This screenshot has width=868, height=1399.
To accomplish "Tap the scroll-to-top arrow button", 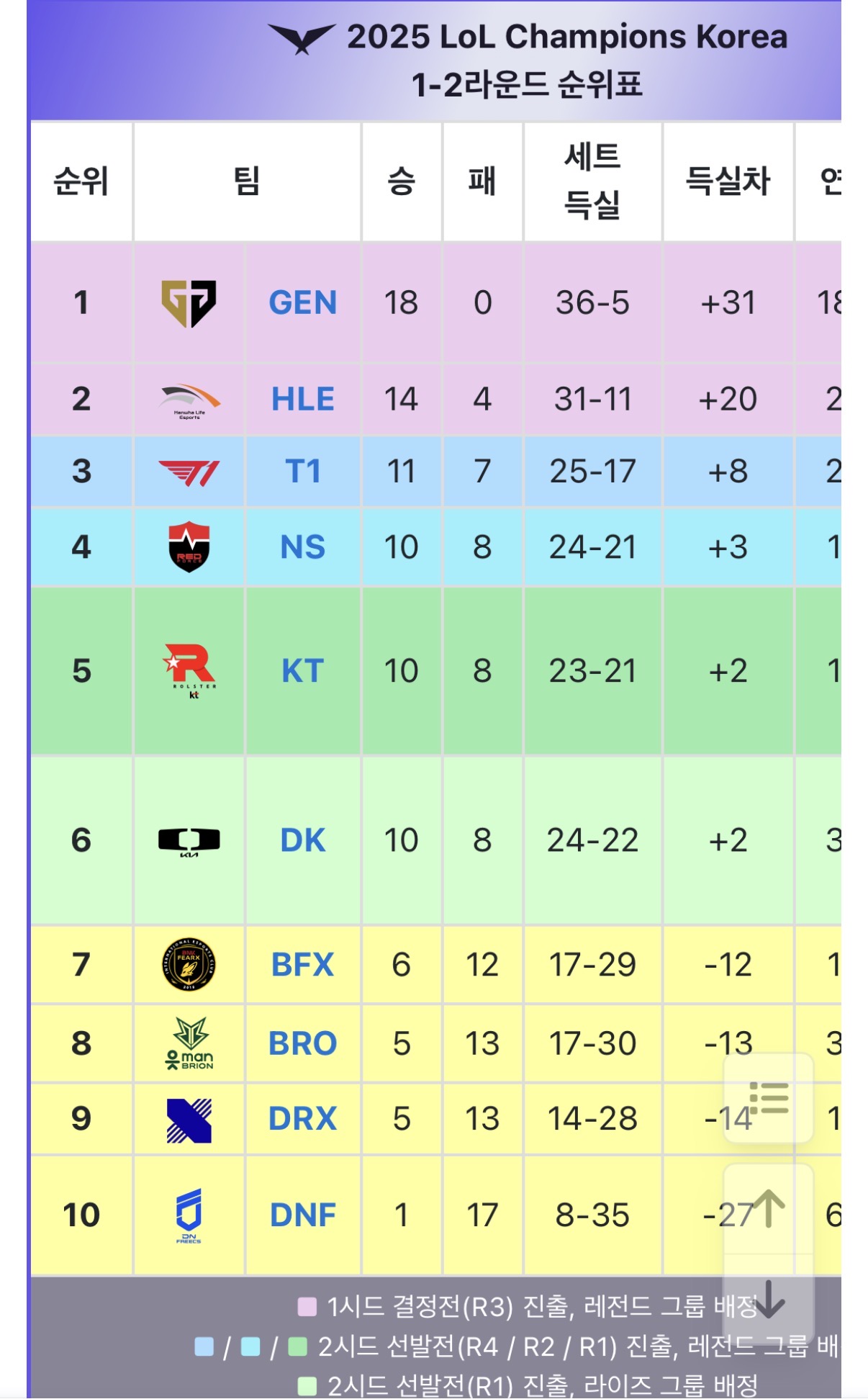I will point(768,1208).
